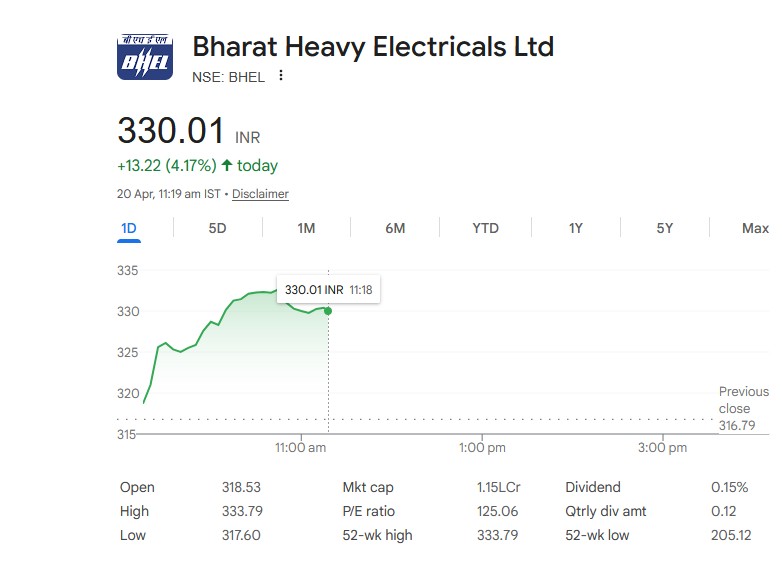Click the 330.01 INR chart tooltip
782x582 pixels.
pos(329,289)
